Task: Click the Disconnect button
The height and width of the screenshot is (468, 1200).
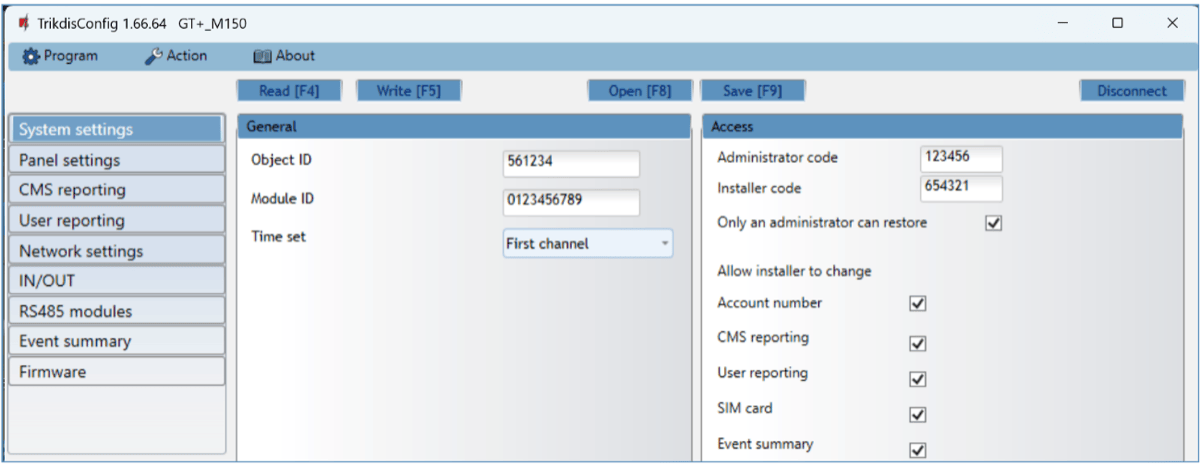Action: [1131, 91]
